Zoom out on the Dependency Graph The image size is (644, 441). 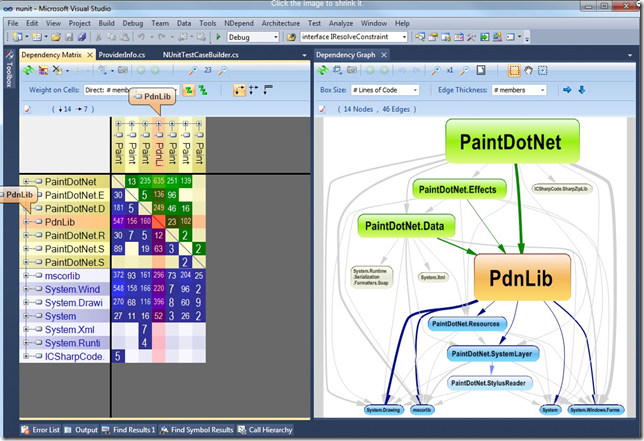pyautogui.click(x=465, y=71)
